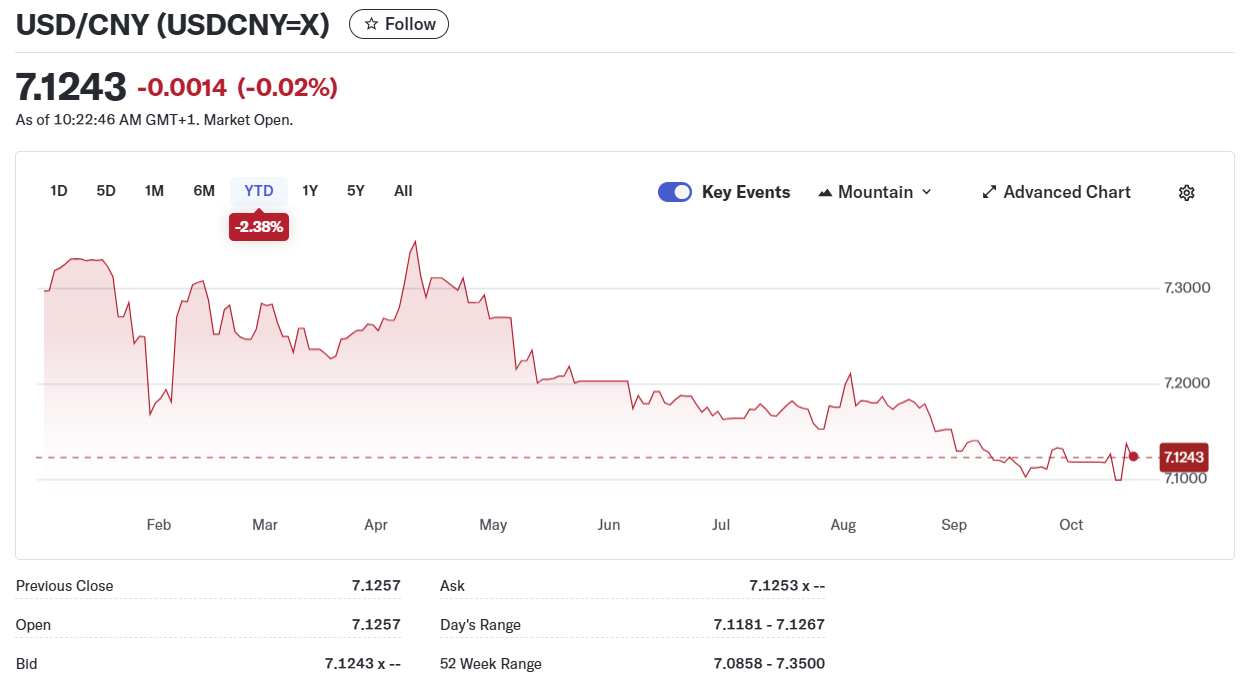This screenshot has width=1240, height=698.
Task: Select the YTD time range tab
Action: 259,191
